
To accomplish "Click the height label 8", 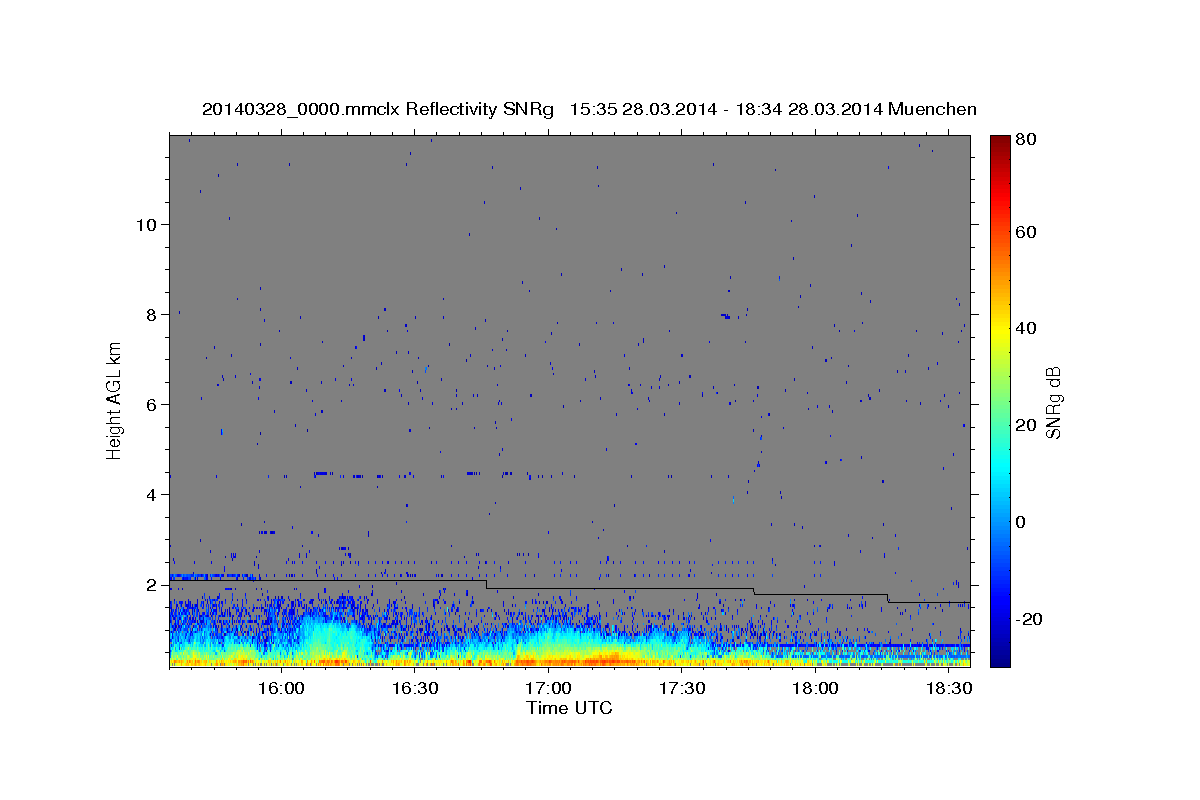I will coord(152,314).
